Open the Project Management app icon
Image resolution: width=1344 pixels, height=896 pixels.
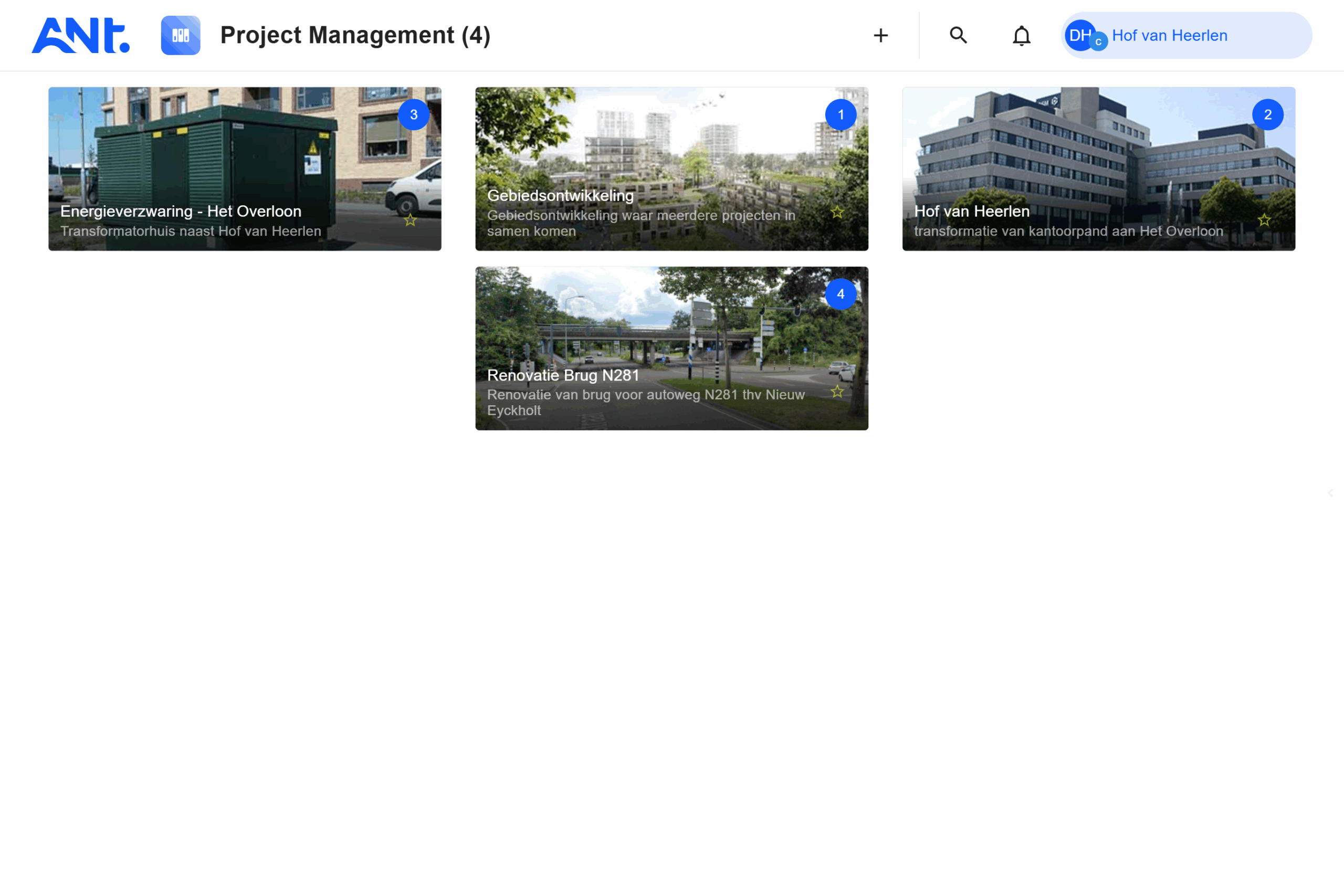181,35
